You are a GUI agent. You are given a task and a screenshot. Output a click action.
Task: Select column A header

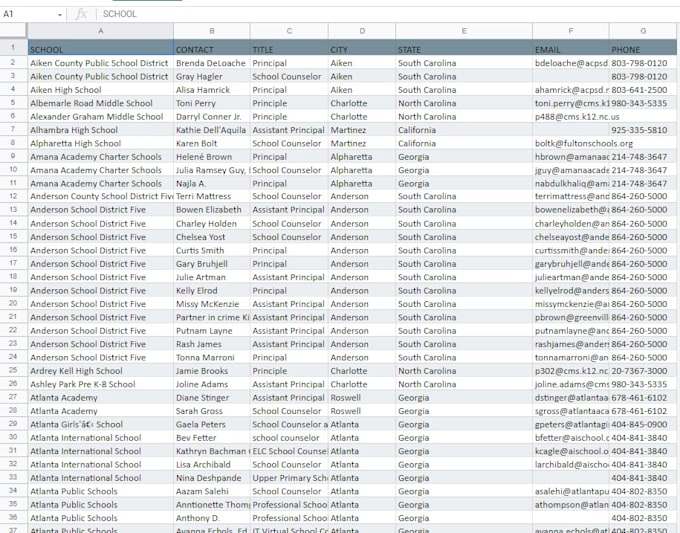101,31
